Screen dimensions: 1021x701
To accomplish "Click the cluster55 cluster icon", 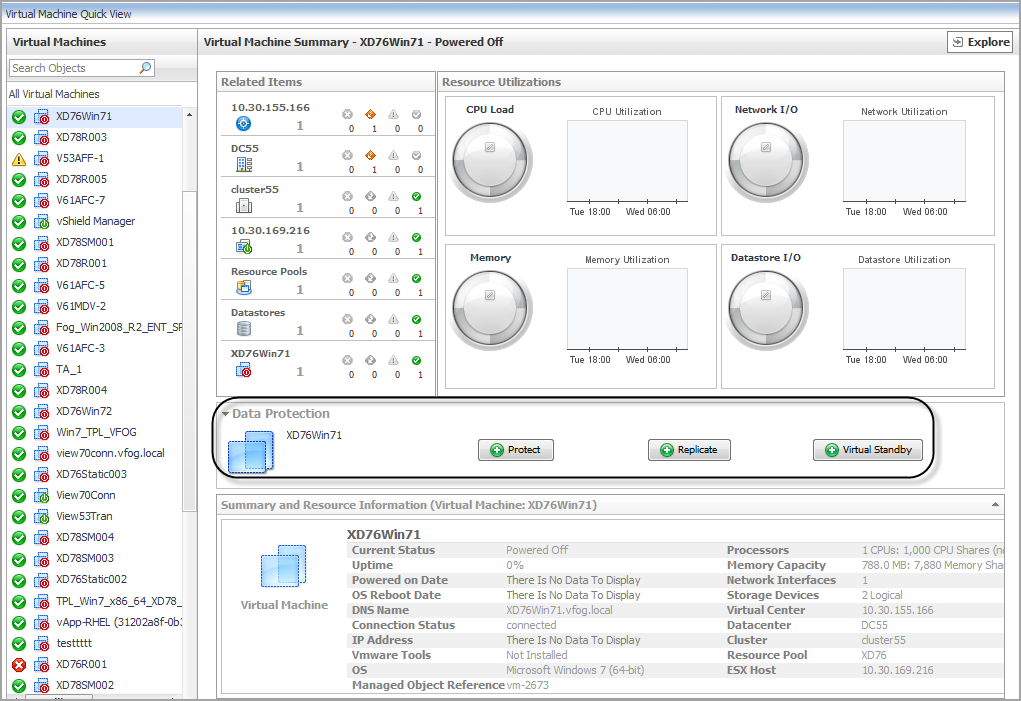I will click(243, 206).
